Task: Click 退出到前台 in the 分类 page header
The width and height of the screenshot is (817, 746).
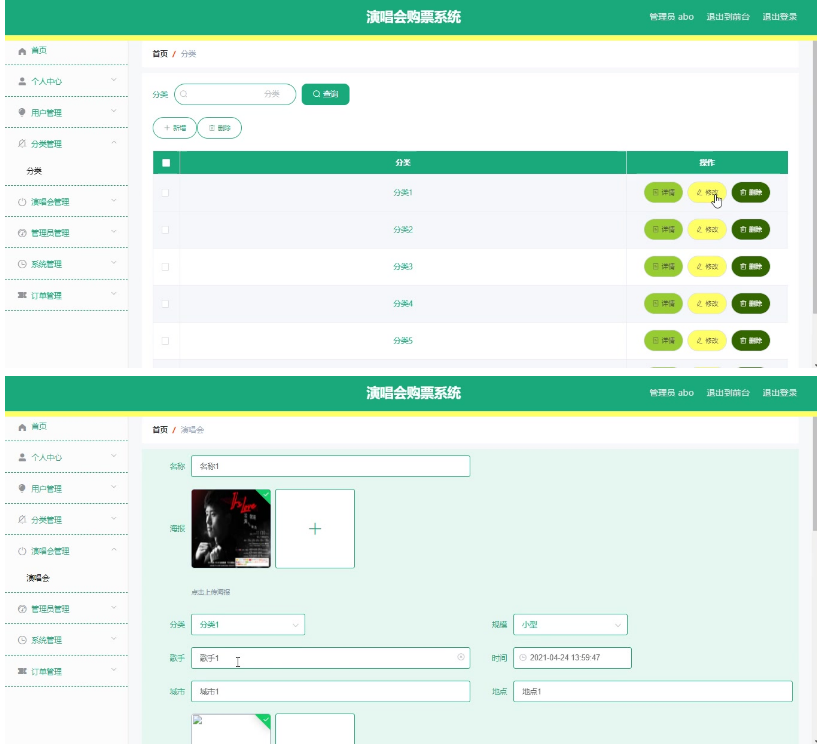Action: pyautogui.click(x=728, y=17)
